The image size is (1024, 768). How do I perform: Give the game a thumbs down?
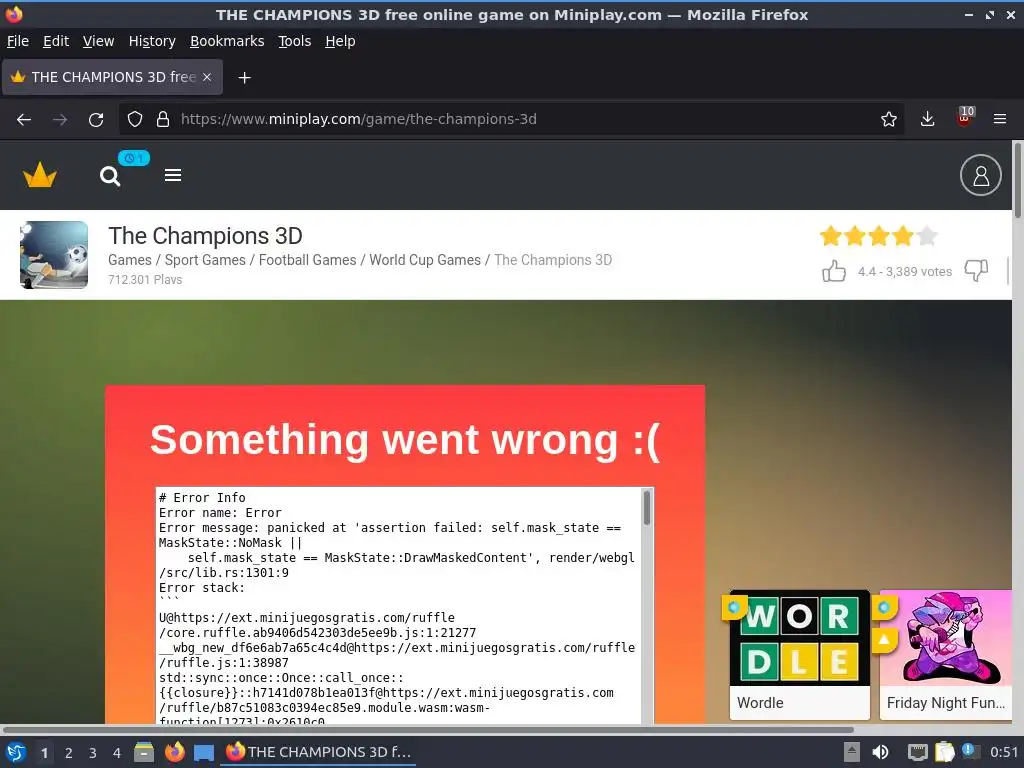click(976, 270)
